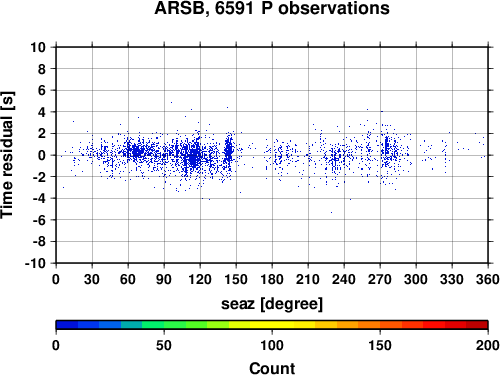Click the dark red end of the colorbar
Image resolution: width=500 pixels, height=375 pixels.
[x=477, y=325]
